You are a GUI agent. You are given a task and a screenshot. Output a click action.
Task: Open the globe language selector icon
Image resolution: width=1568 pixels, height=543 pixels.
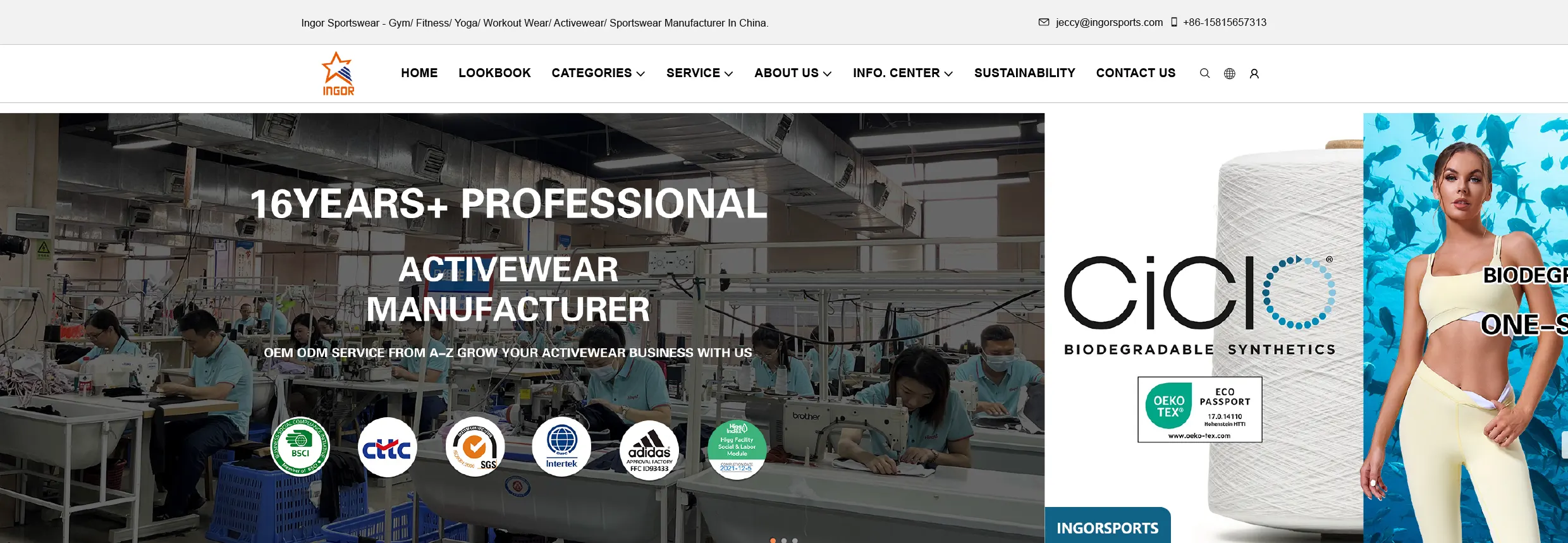pyautogui.click(x=1229, y=73)
